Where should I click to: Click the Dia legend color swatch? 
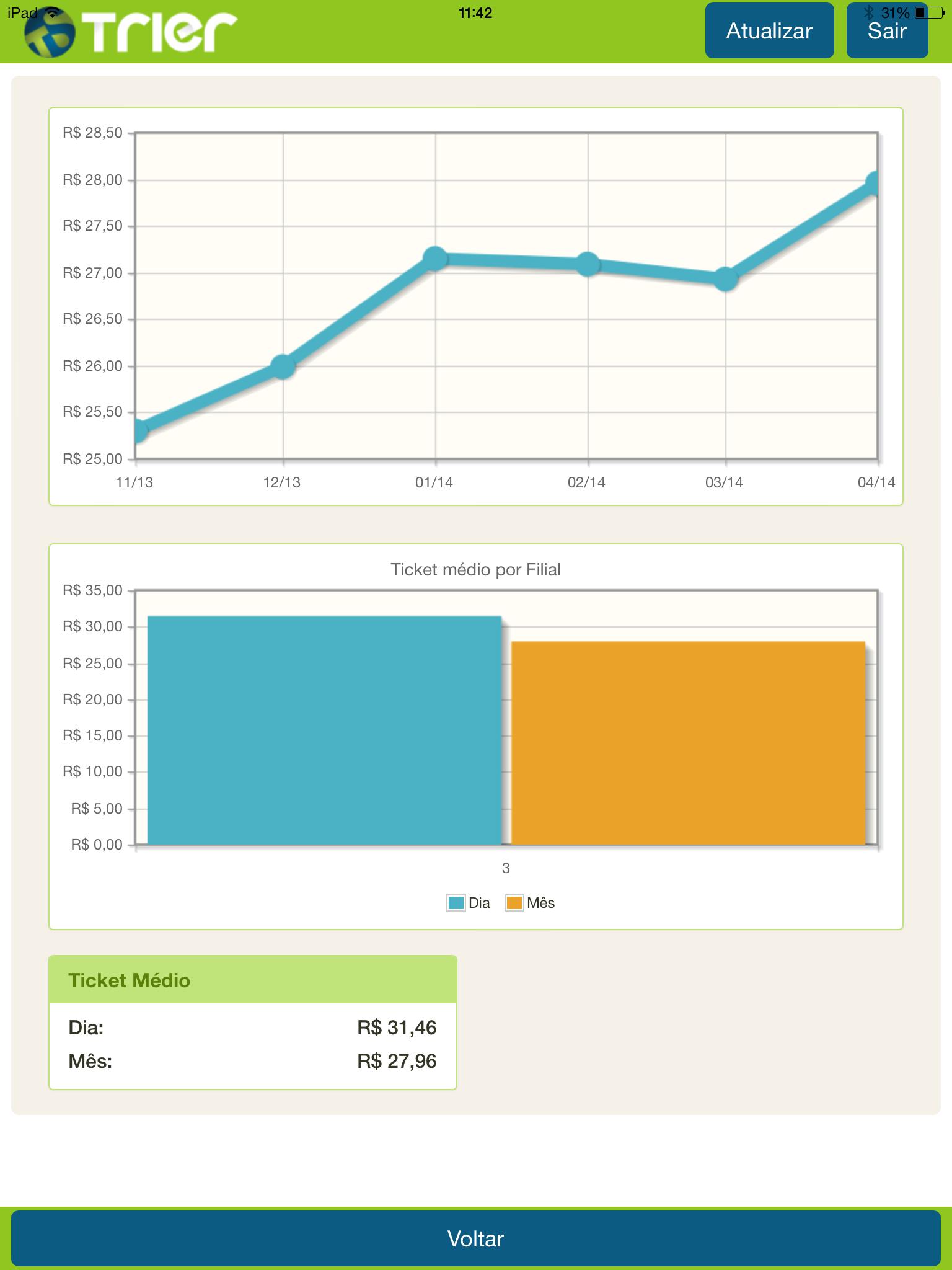point(456,903)
